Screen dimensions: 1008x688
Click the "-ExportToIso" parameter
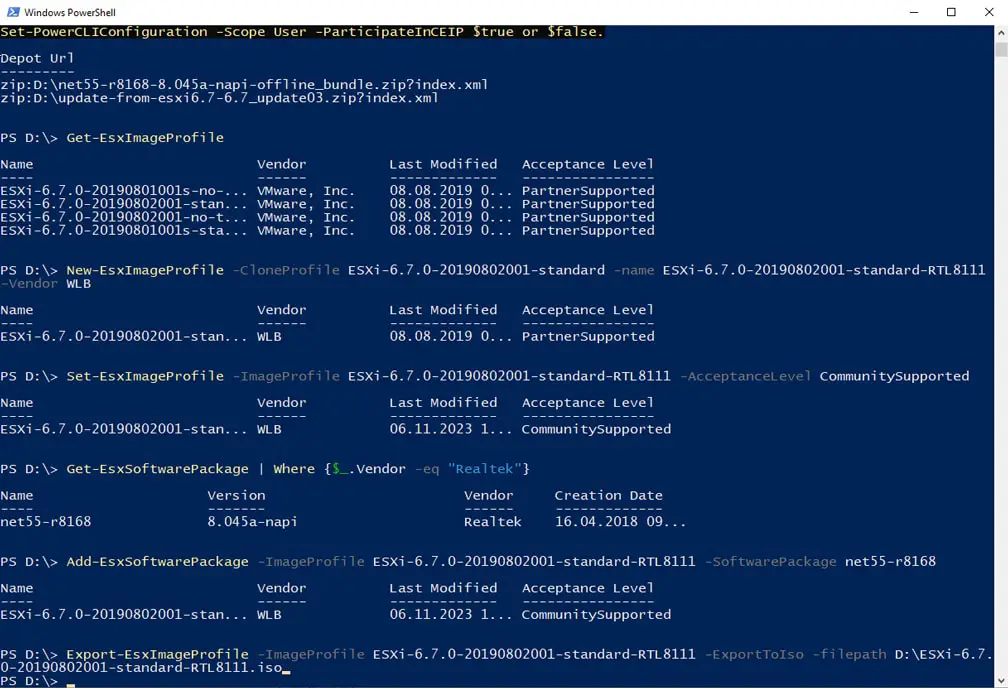tap(753, 654)
